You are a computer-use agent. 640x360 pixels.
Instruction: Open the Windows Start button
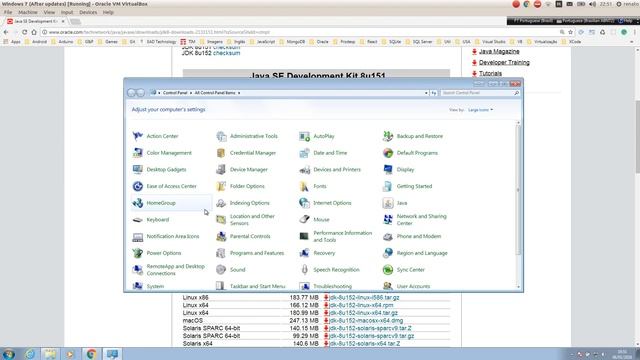pos(9,354)
